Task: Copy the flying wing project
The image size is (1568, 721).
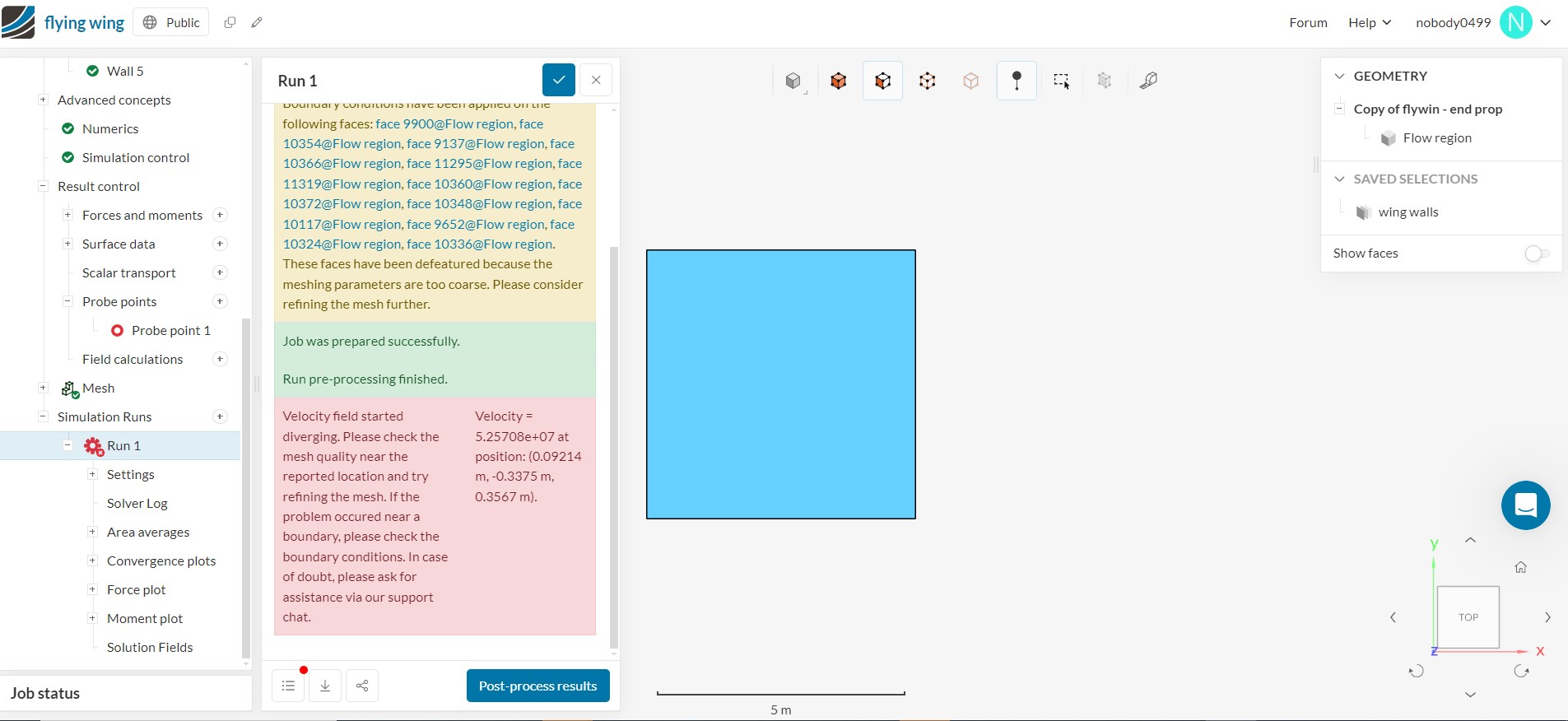Action: click(230, 22)
